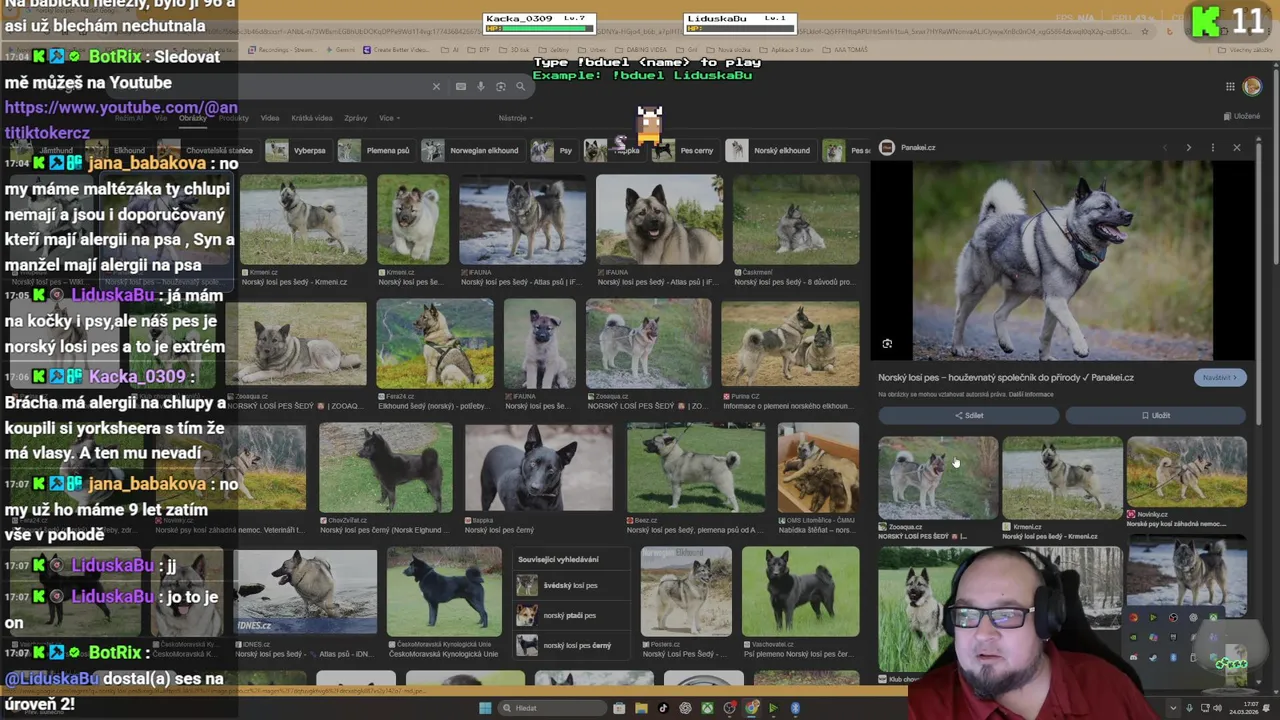Open the Novinky.cz related image in preview
1280x720 pixels.
[1186, 472]
